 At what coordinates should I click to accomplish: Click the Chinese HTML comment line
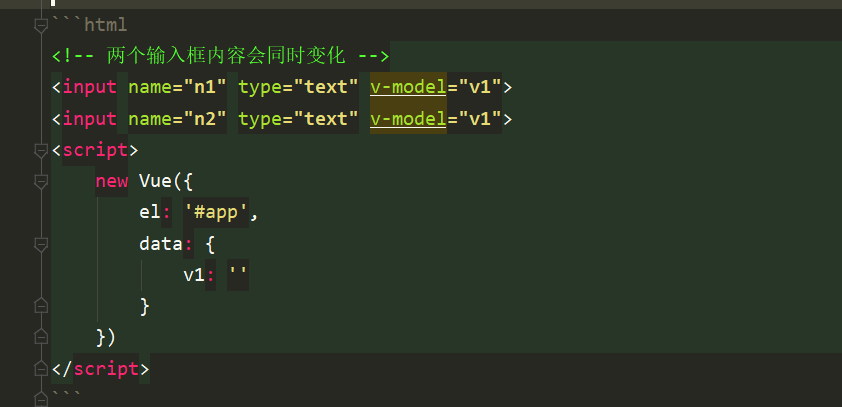(x=220, y=56)
